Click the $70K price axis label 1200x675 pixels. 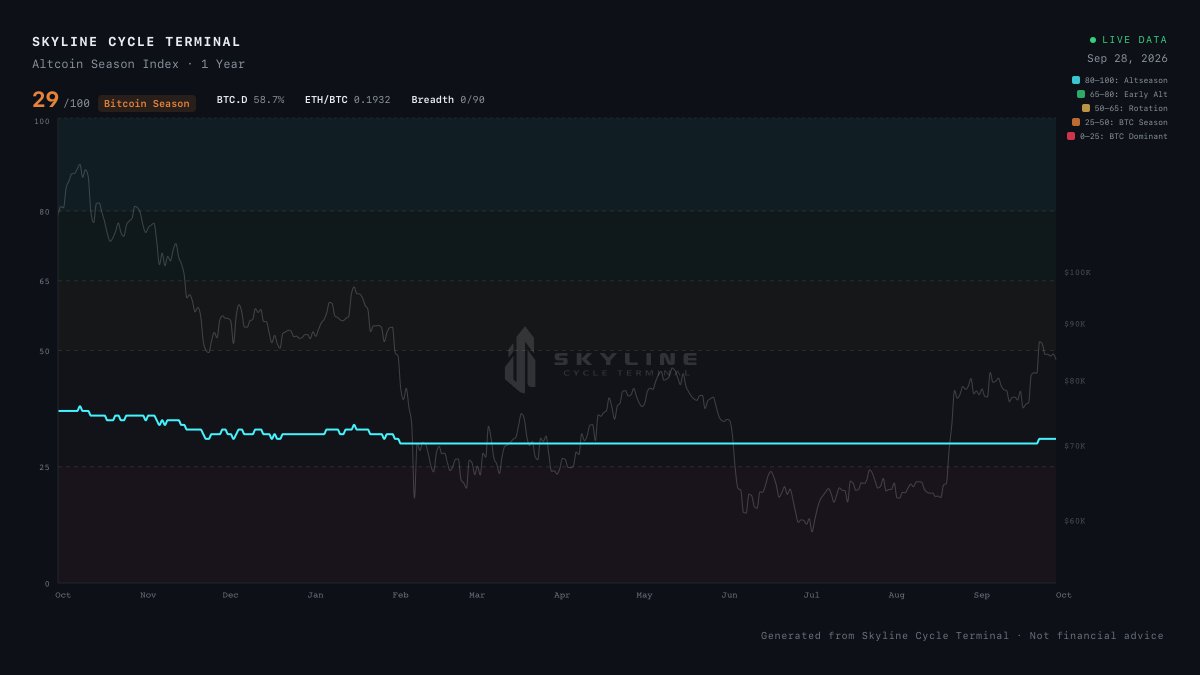point(1075,446)
